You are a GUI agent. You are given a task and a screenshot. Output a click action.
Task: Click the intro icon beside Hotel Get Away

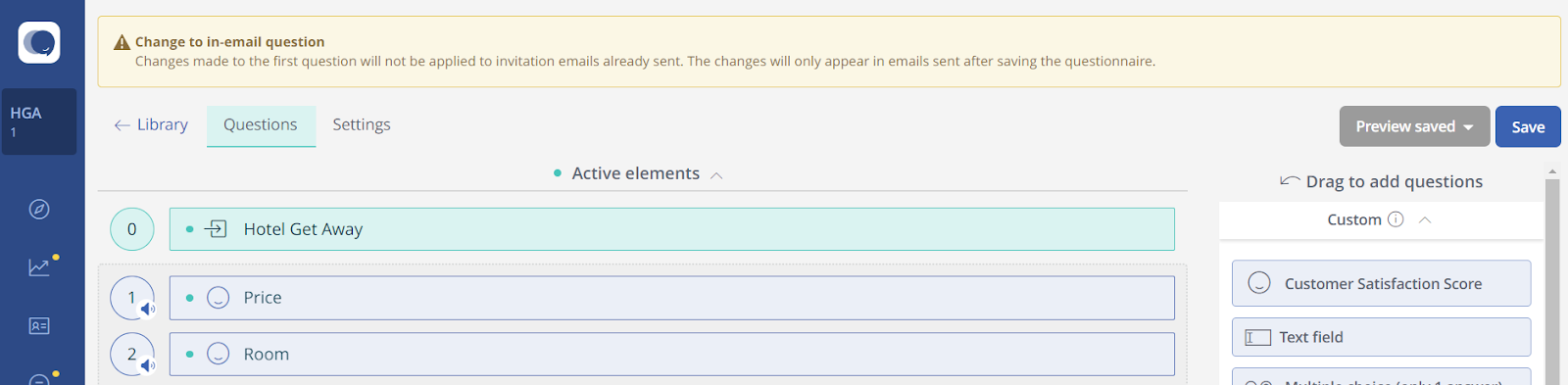[216, 229]
